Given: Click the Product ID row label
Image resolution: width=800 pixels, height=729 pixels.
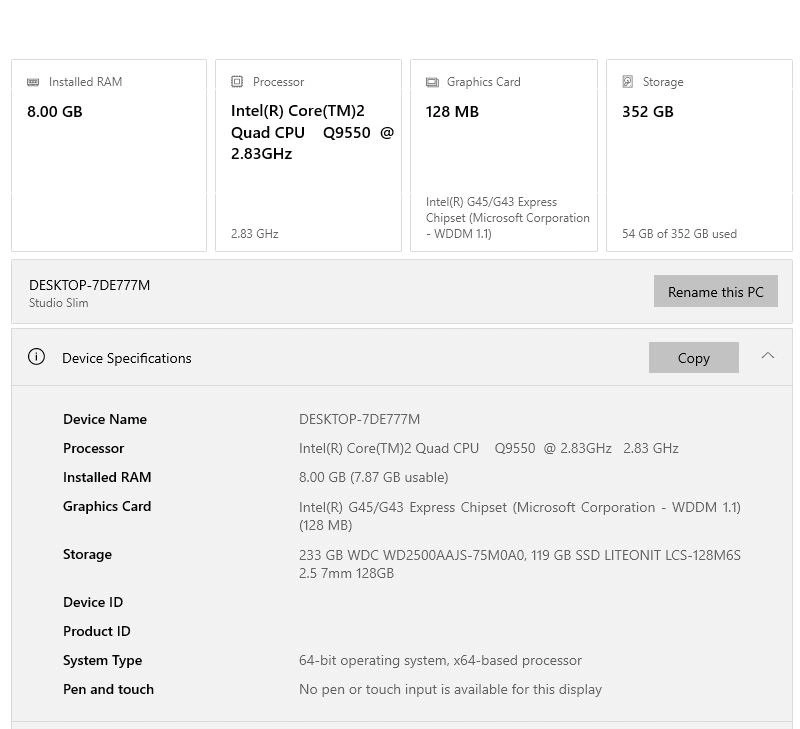Looking at the screenshot, I should 97,631.
